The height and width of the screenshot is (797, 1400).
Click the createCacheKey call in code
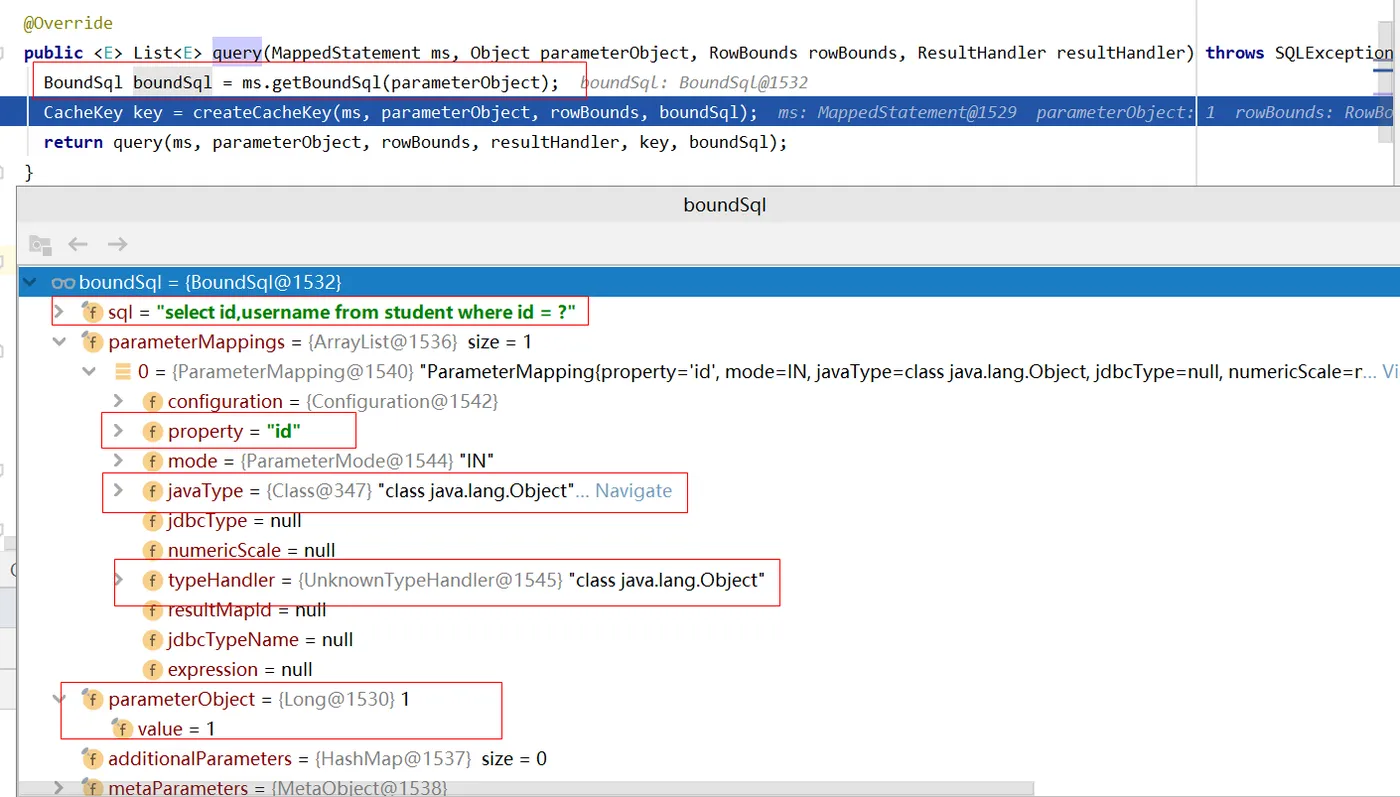[261, 112]
